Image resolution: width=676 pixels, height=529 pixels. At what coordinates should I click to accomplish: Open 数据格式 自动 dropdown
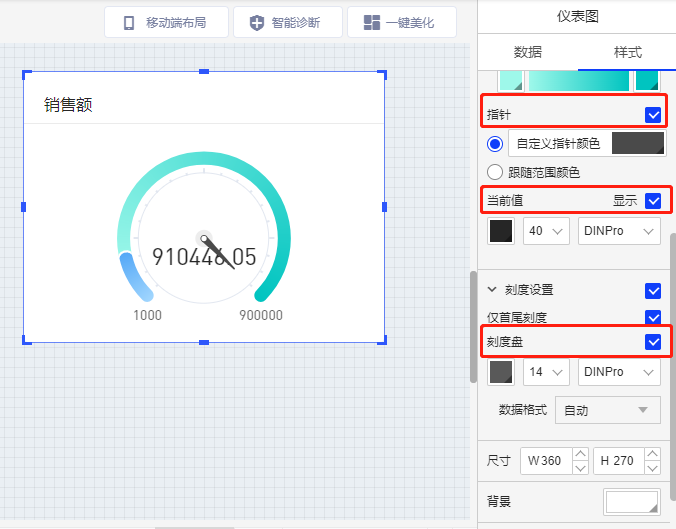[607, 410]
